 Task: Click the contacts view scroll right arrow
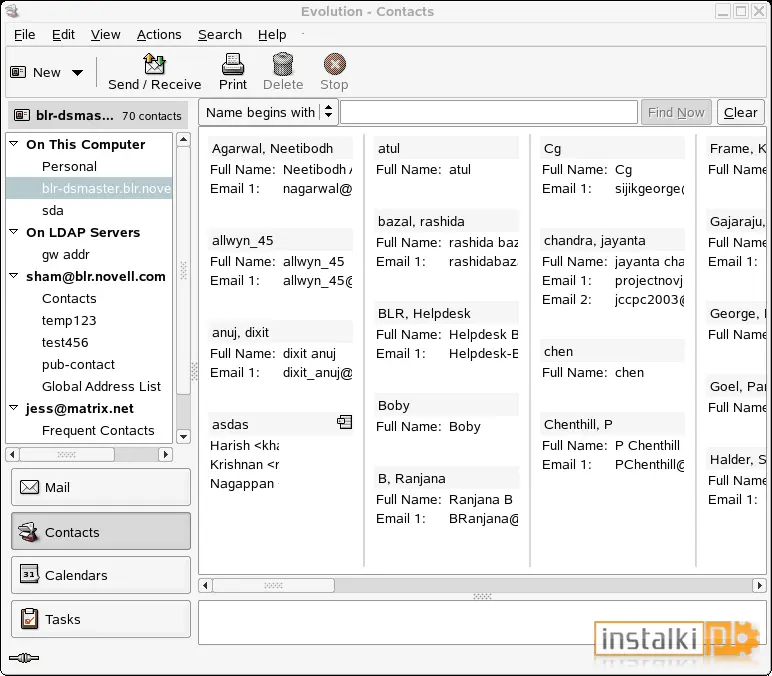tap(760, 585)
